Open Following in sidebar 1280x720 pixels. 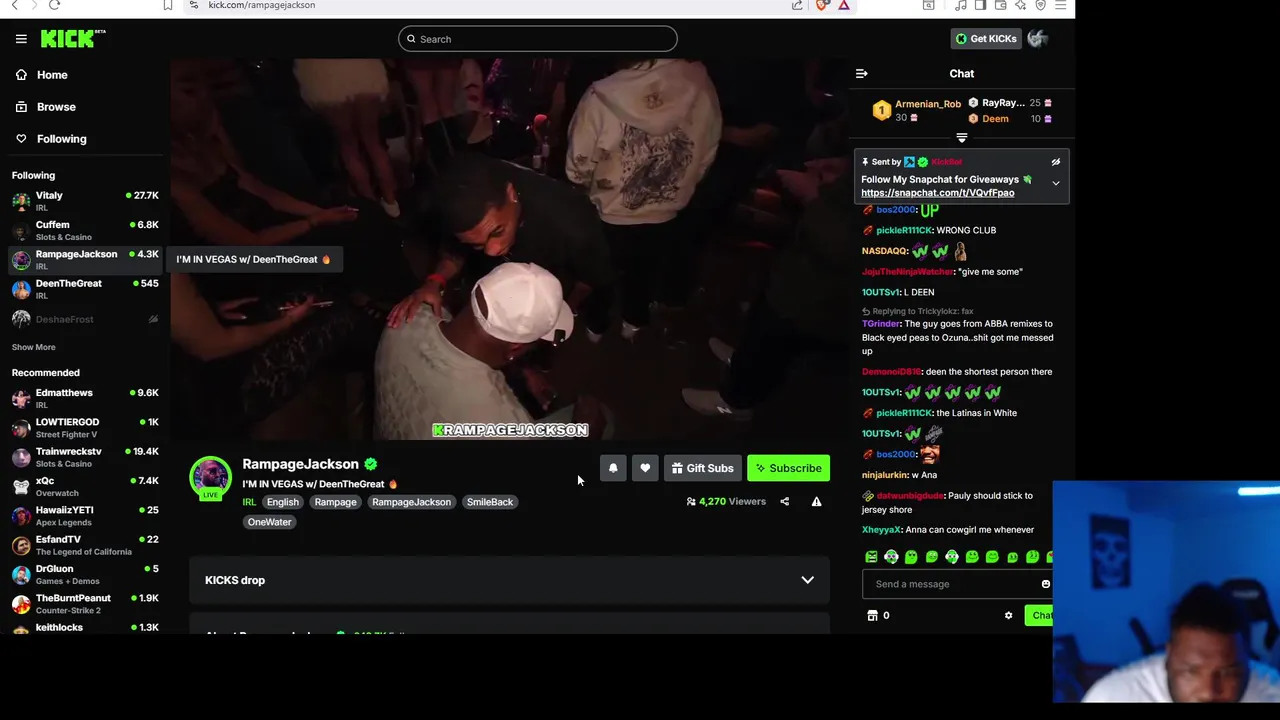coord(83,139)
